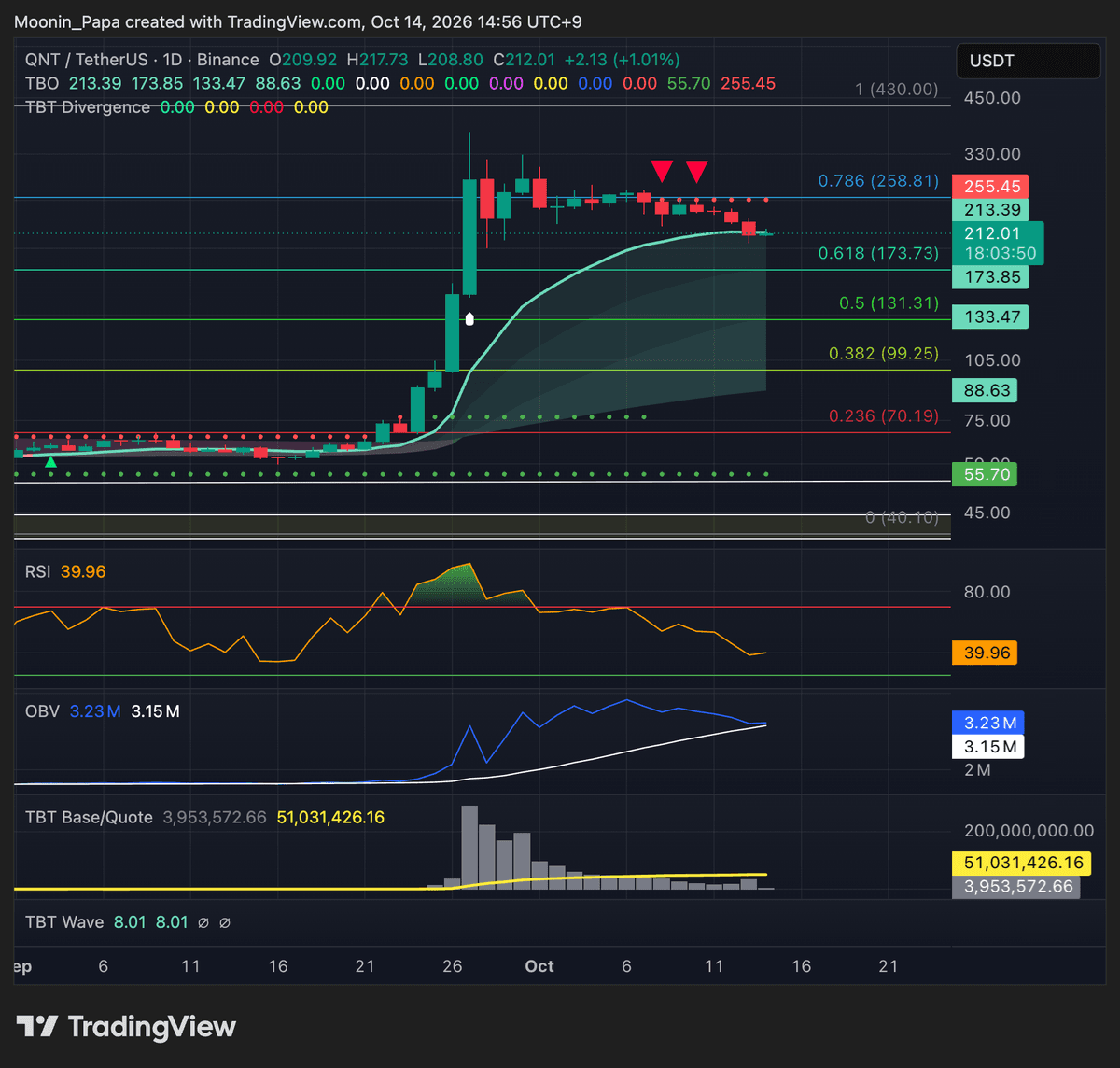Click the 173.85 price axis tag
Viewport: 1120px width, 1068px height.
click(x=990, y=277)
